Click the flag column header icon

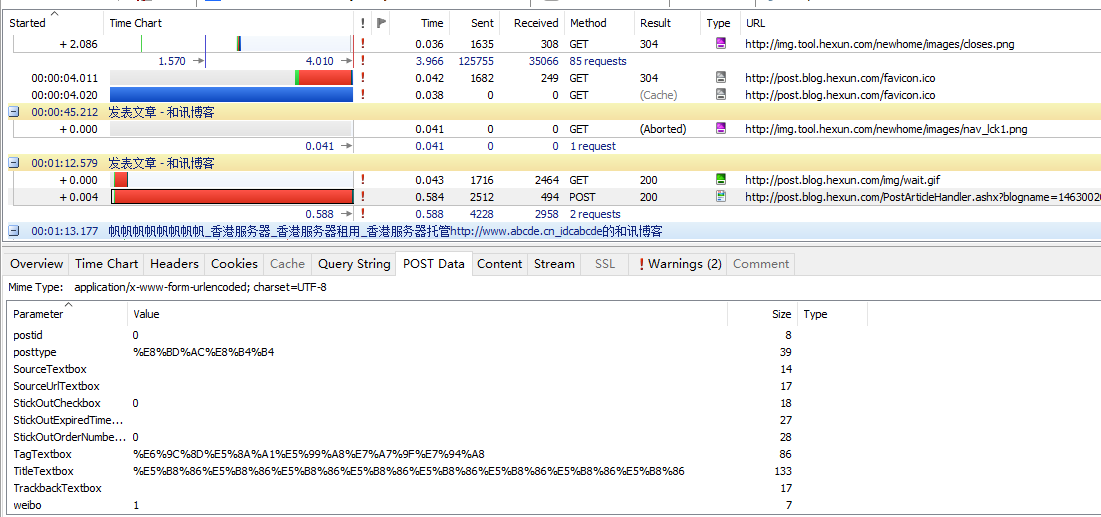(382, 23)
